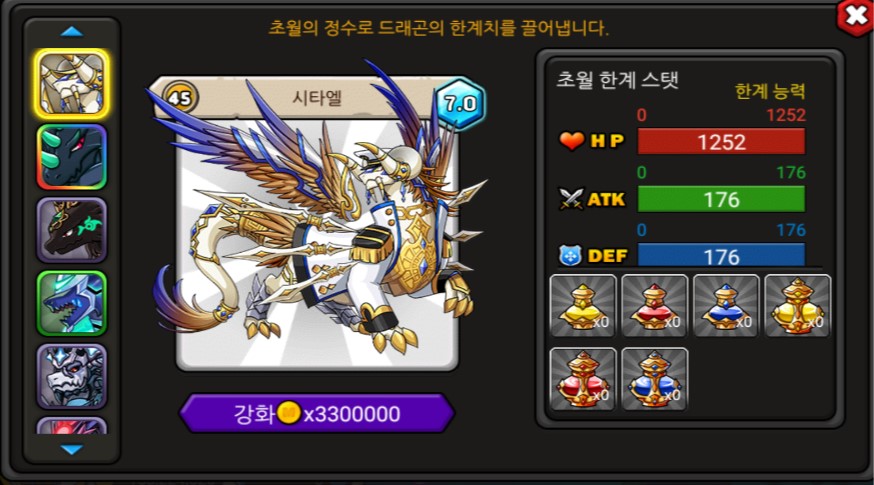Choose the black dragon with teal horns
874x485 pixels.
click(x=71, y=157)
